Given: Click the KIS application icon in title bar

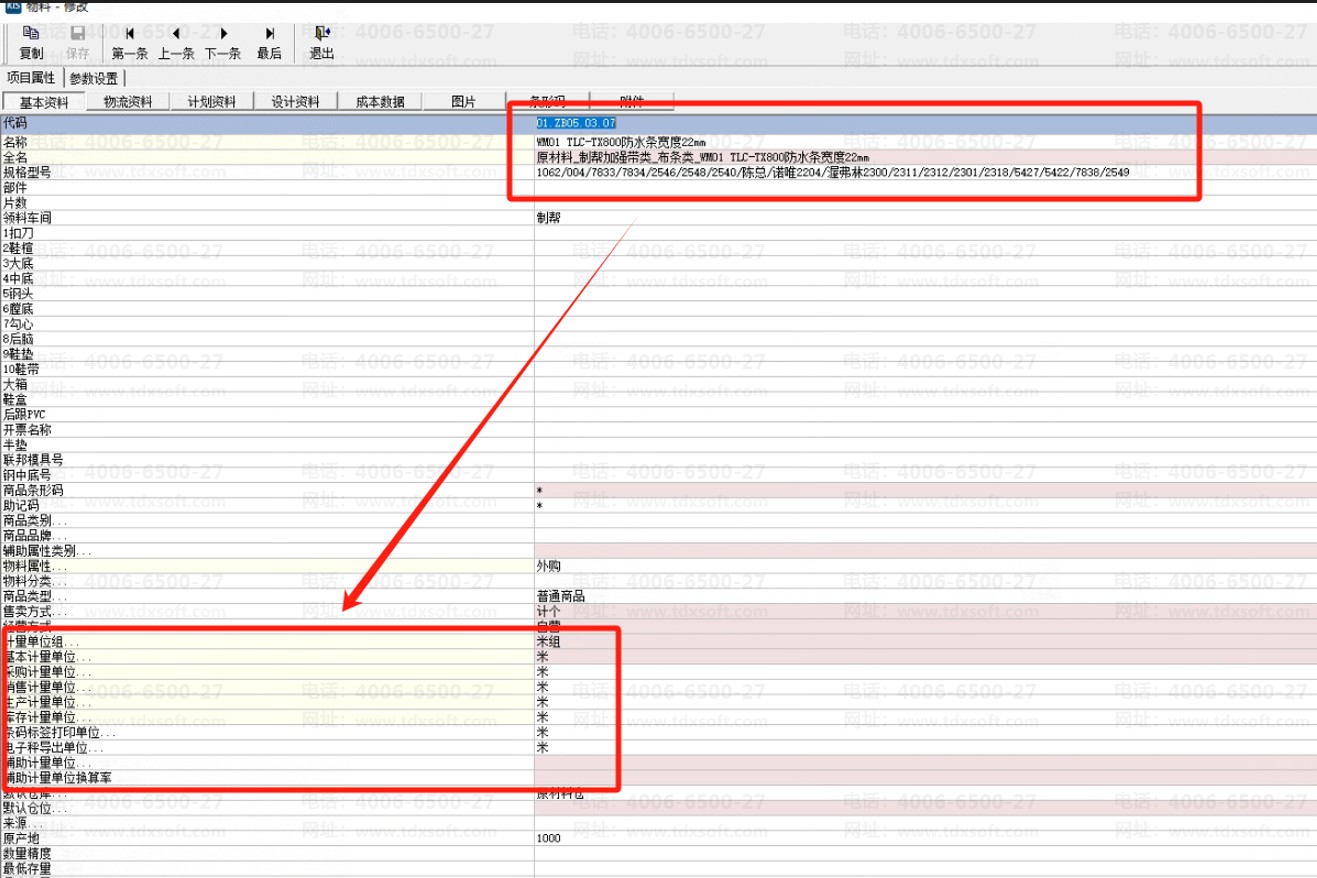Looking at the screenshot, I should (14, 5).
